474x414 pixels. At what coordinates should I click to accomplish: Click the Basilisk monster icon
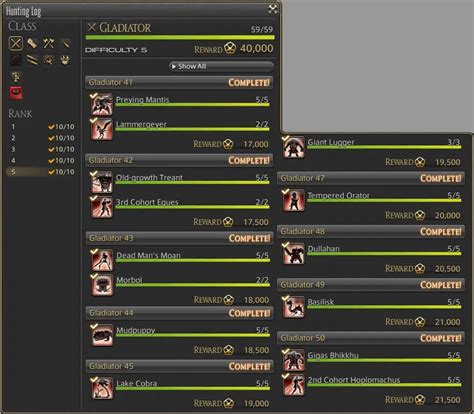pos(293,307)
